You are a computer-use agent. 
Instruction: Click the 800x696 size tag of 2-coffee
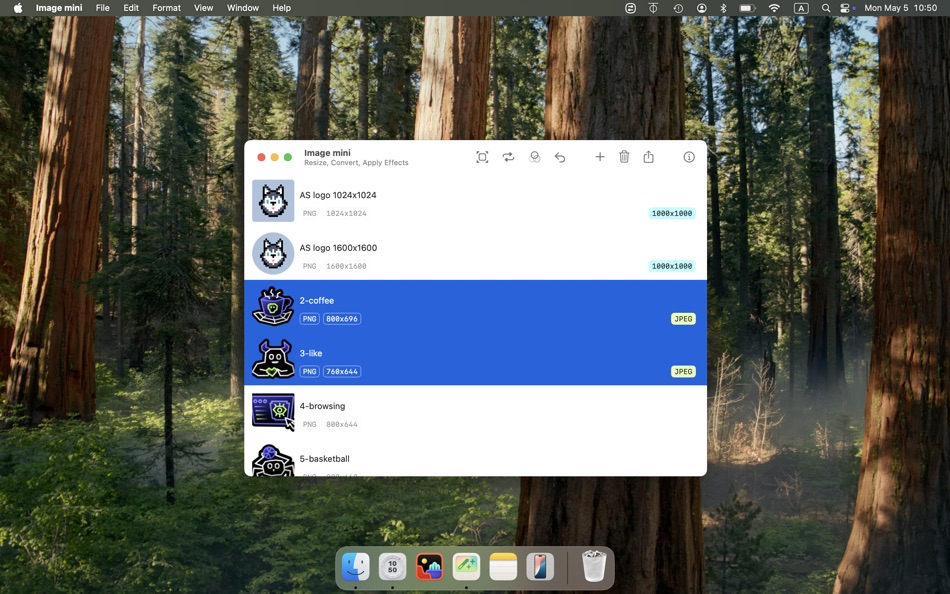point(342,319)
